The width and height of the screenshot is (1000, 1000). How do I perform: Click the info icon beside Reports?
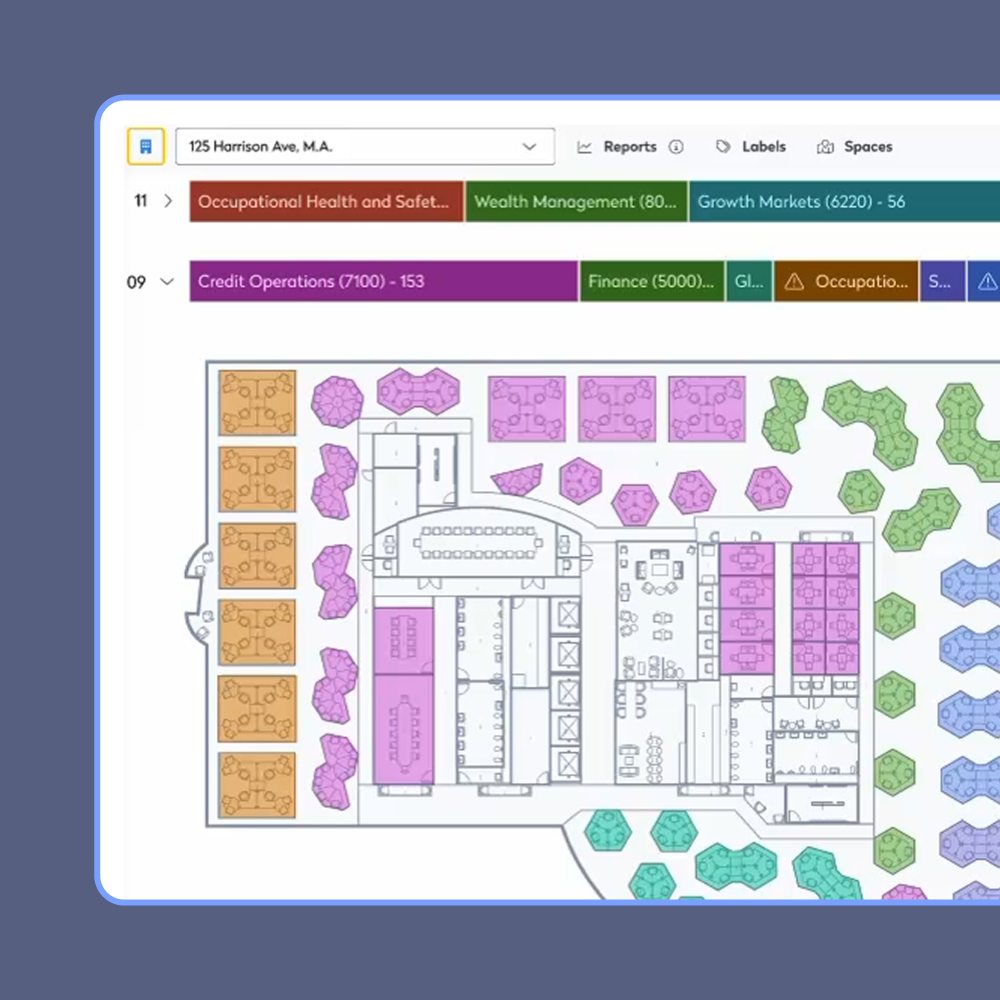[x=676, y=147]
